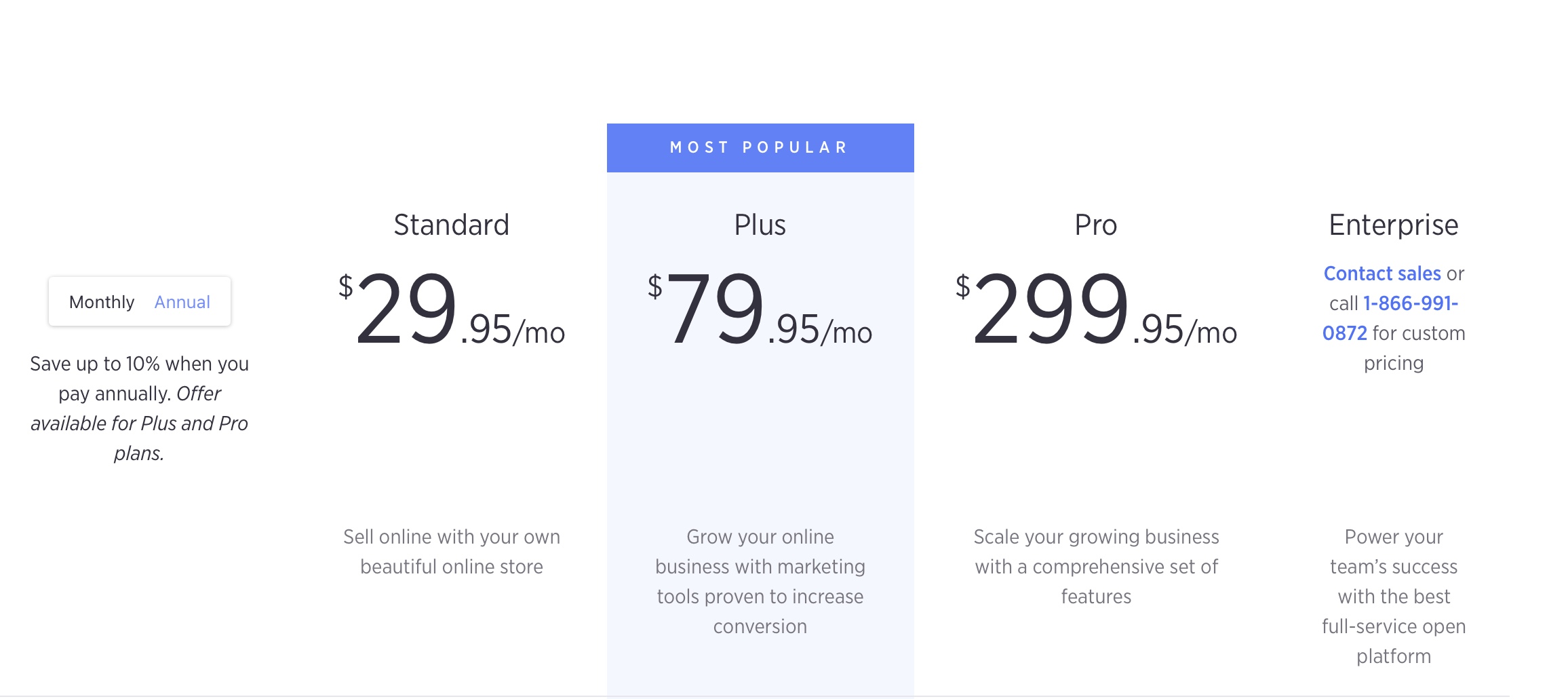Click the Contact sales link
1568x699 pixels.
[1381, 273]
